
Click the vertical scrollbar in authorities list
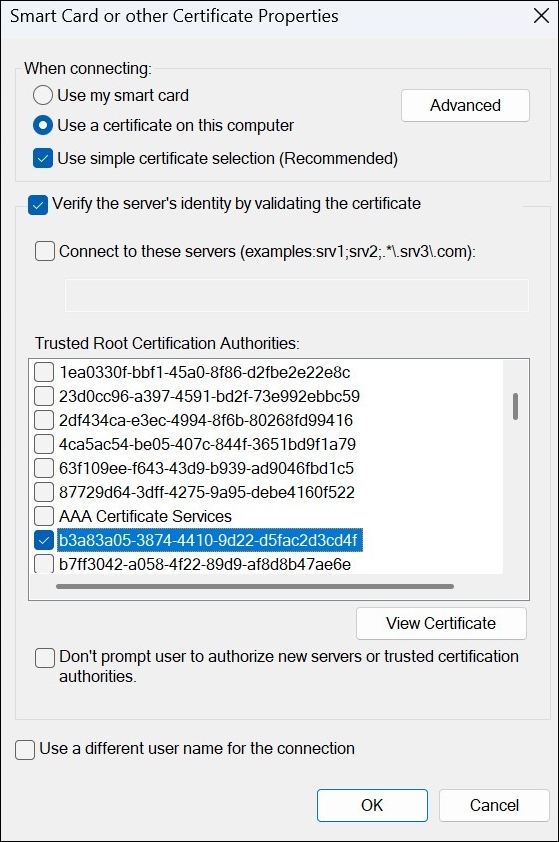[x=516, y=407]
